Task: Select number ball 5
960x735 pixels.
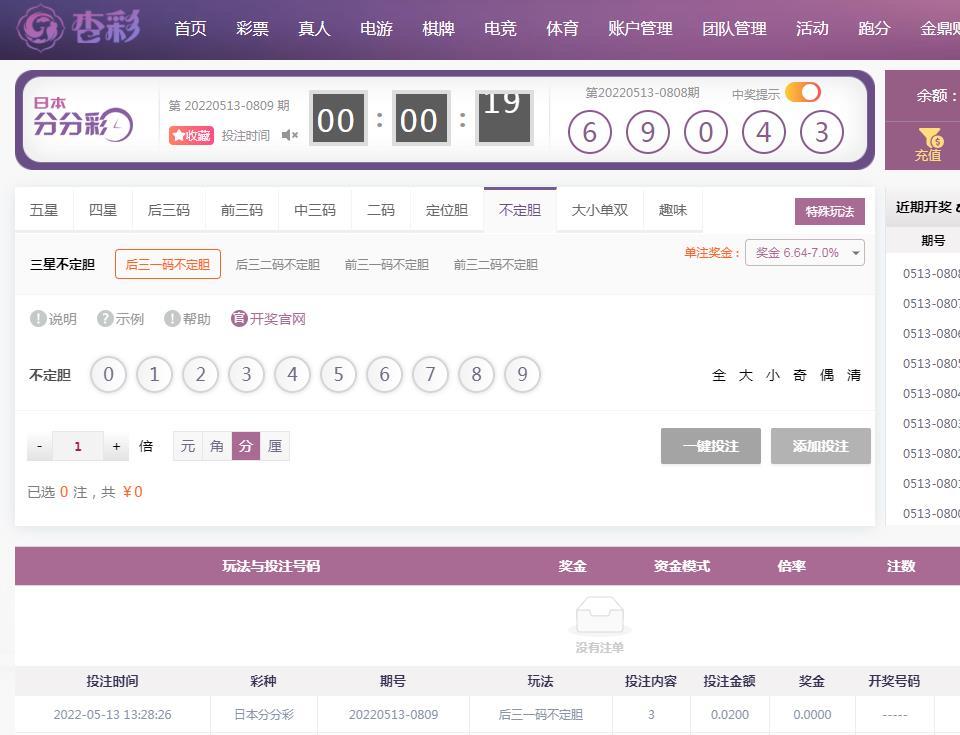Action: click(x=339, y=374)
